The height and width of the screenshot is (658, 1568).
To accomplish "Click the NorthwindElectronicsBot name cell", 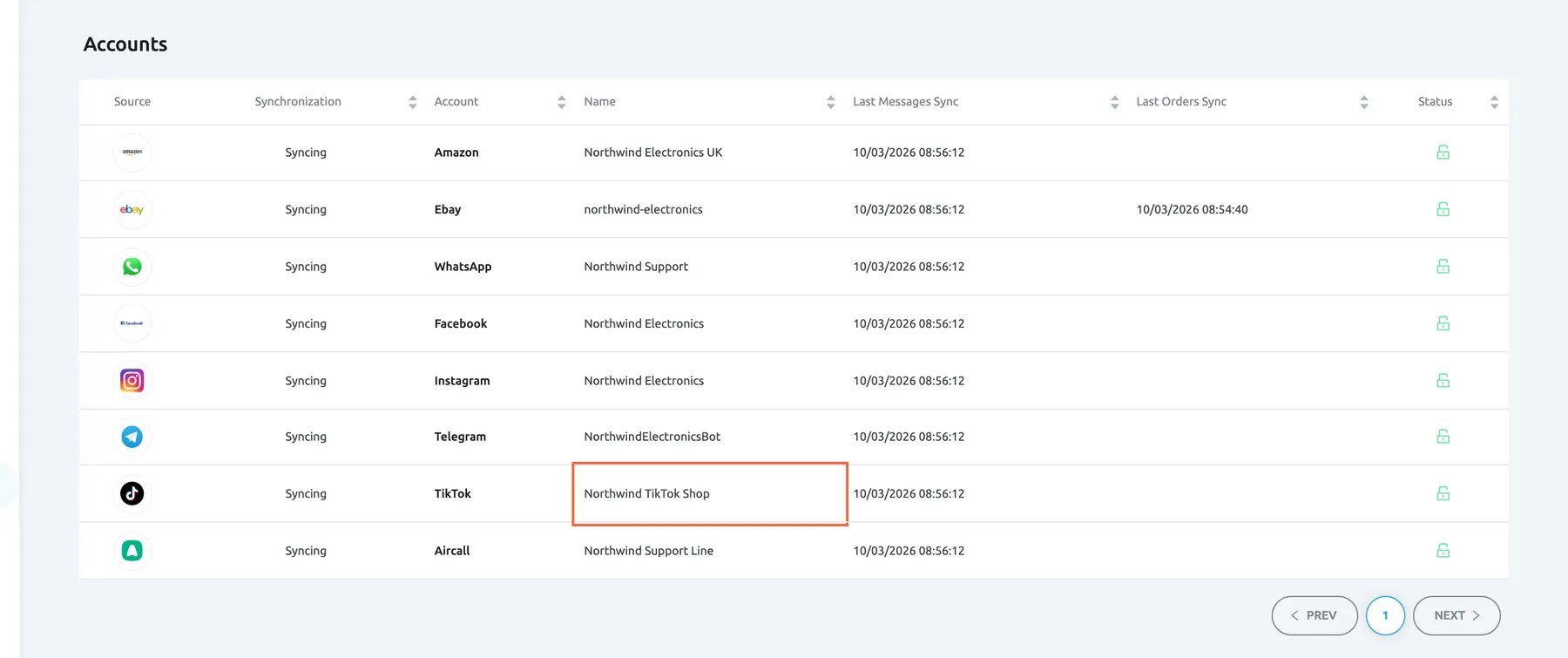I will [x=652, y=437].
